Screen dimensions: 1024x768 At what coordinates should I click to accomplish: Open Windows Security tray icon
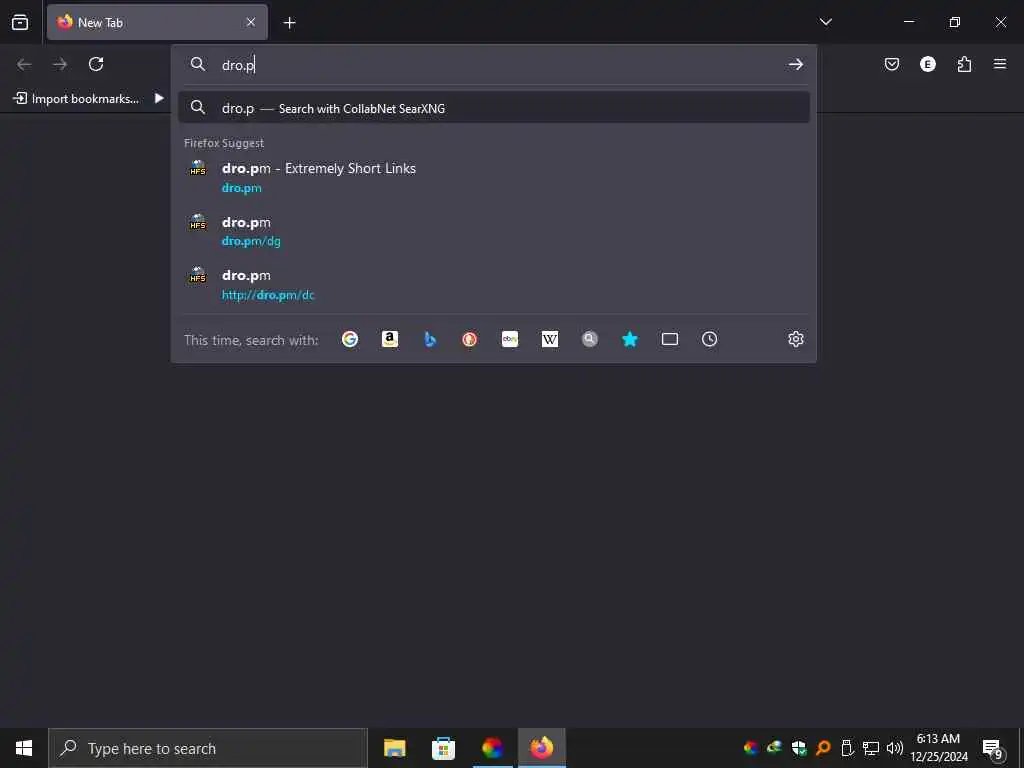(x=799, y=748)
